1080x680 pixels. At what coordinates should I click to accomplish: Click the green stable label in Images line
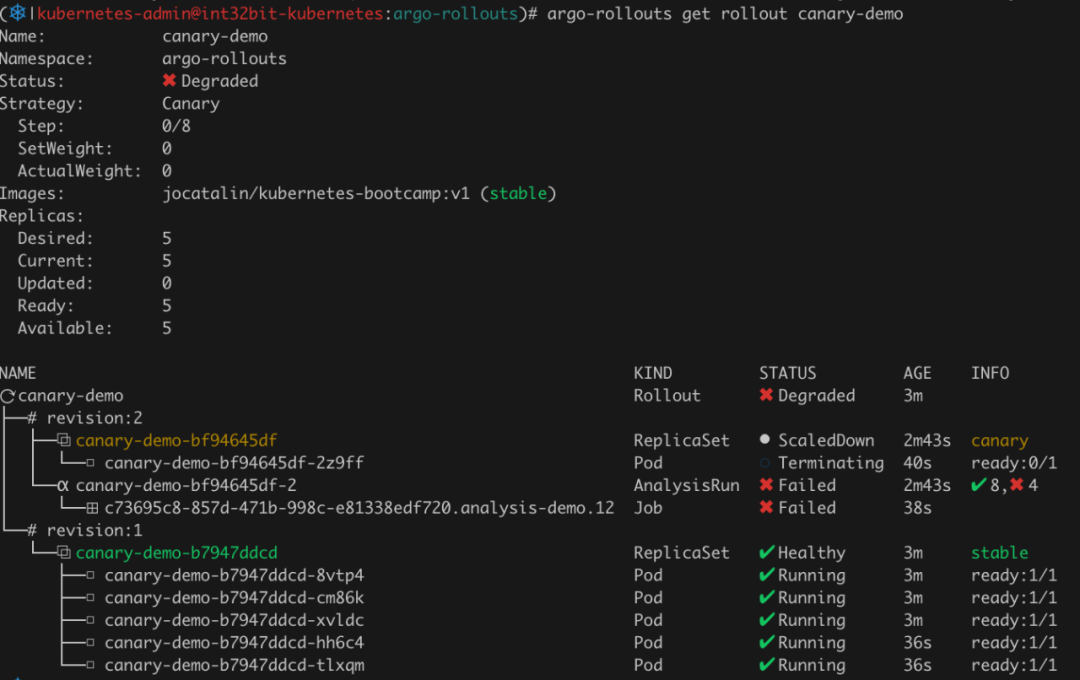[518, 193]
